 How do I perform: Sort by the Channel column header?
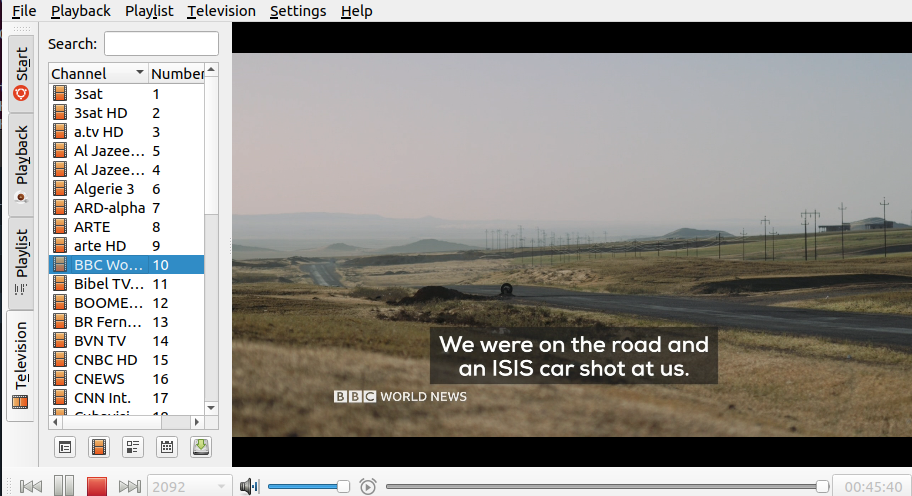click(x=98, y=73)
